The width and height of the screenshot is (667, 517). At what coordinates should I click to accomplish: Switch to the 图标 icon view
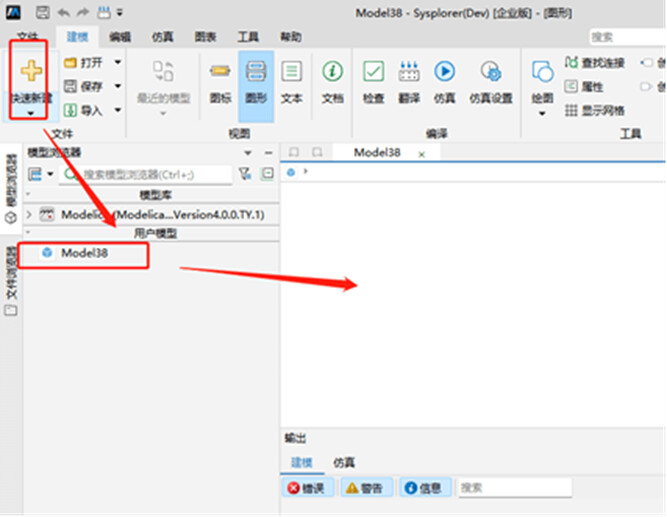click(220, 83)
